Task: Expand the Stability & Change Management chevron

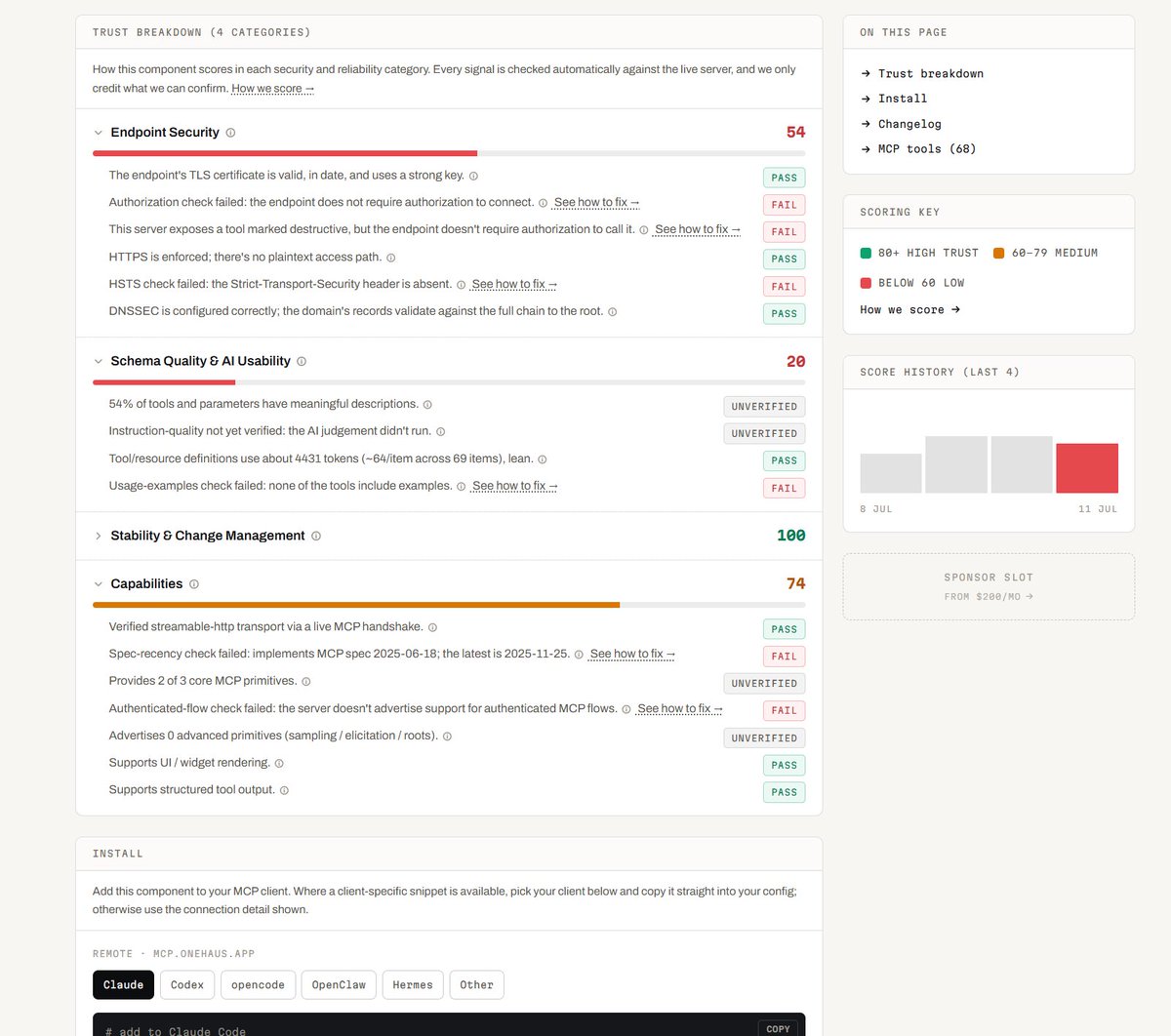Action: [98, 536]
